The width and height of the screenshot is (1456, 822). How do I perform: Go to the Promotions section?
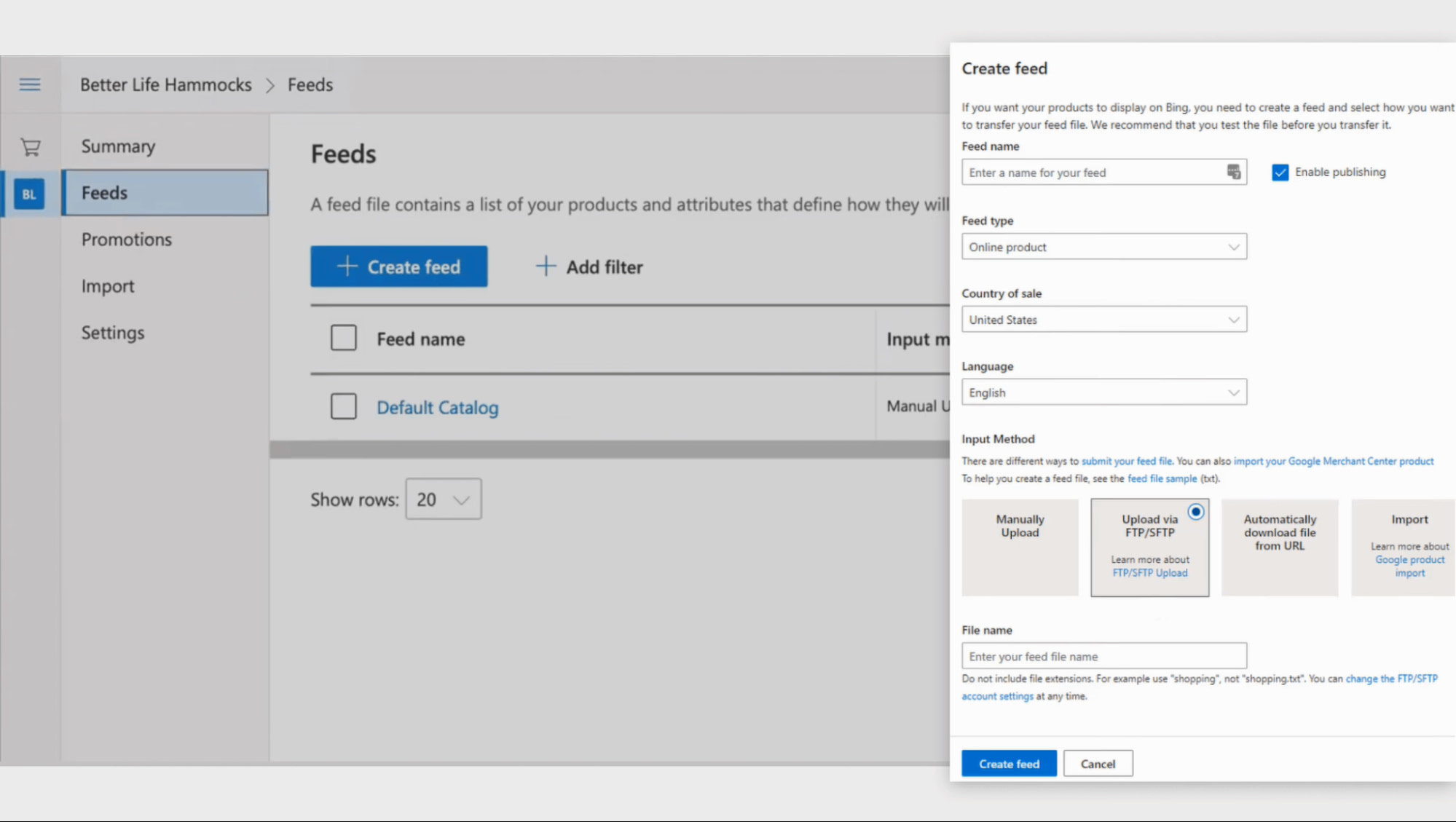[x=127, y=240]
